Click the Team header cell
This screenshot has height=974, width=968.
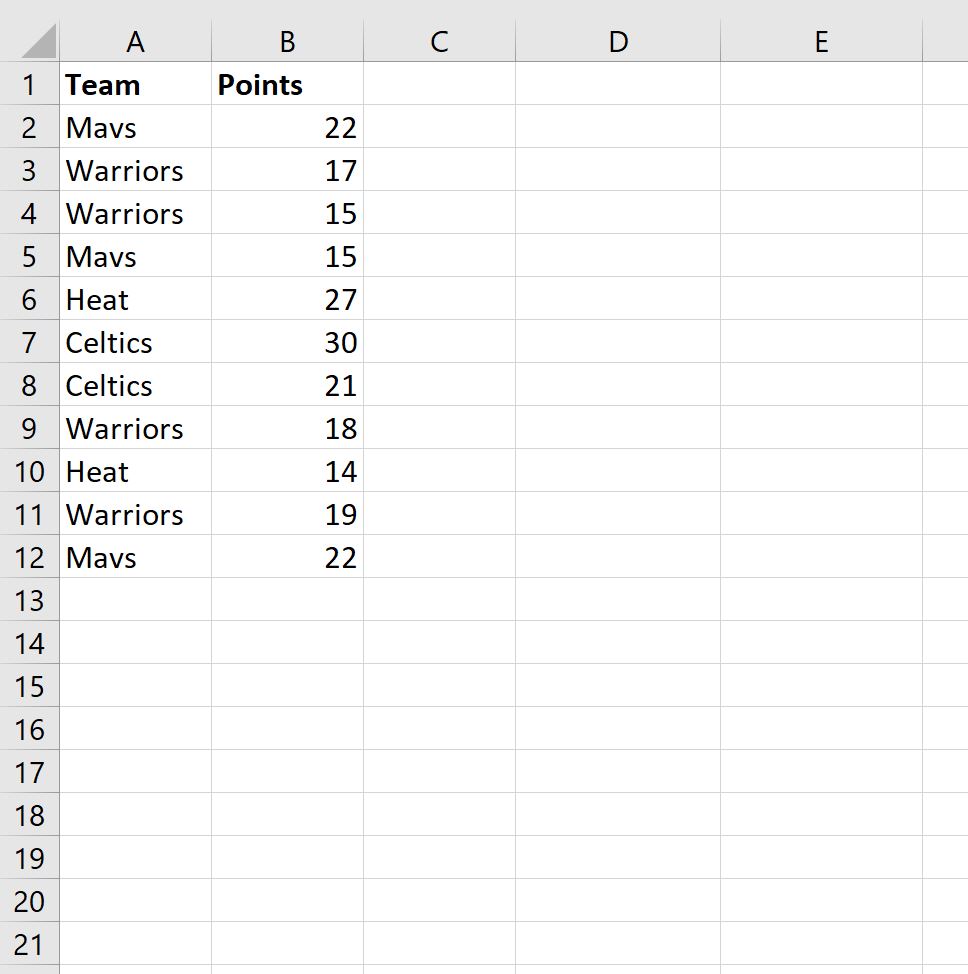click(135, 84)
